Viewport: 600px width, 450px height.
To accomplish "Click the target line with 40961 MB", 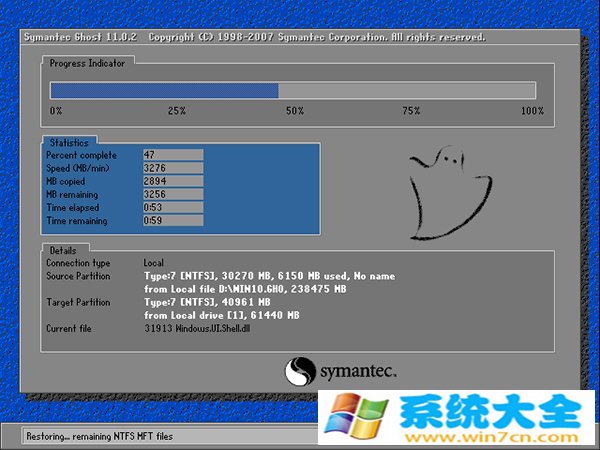I will click(x=207, y=302).
